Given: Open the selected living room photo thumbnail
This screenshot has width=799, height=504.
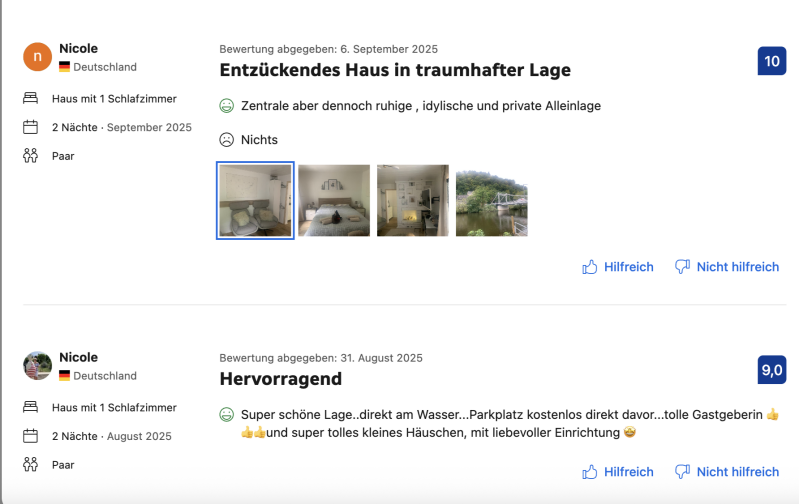Looking at the screenshot, I should pos(255,200).
